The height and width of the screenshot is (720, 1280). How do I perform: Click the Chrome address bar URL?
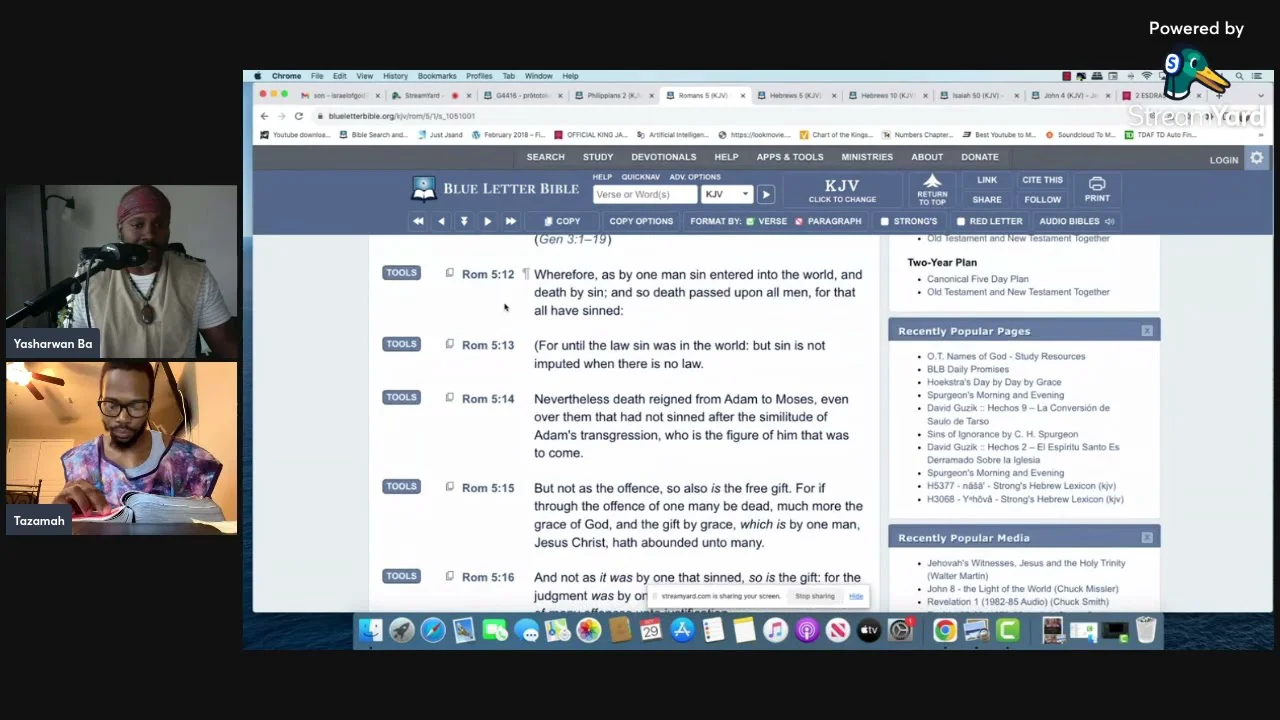(x=401, y=116)
